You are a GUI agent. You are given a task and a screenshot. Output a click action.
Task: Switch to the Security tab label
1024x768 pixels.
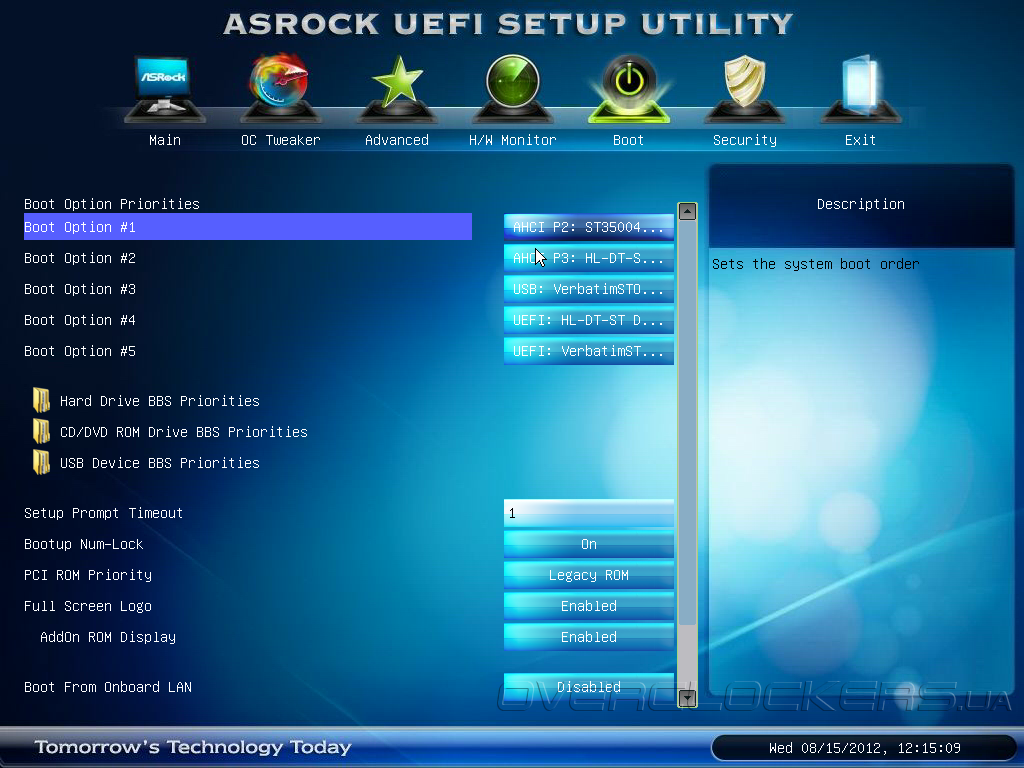pos(744,140)
